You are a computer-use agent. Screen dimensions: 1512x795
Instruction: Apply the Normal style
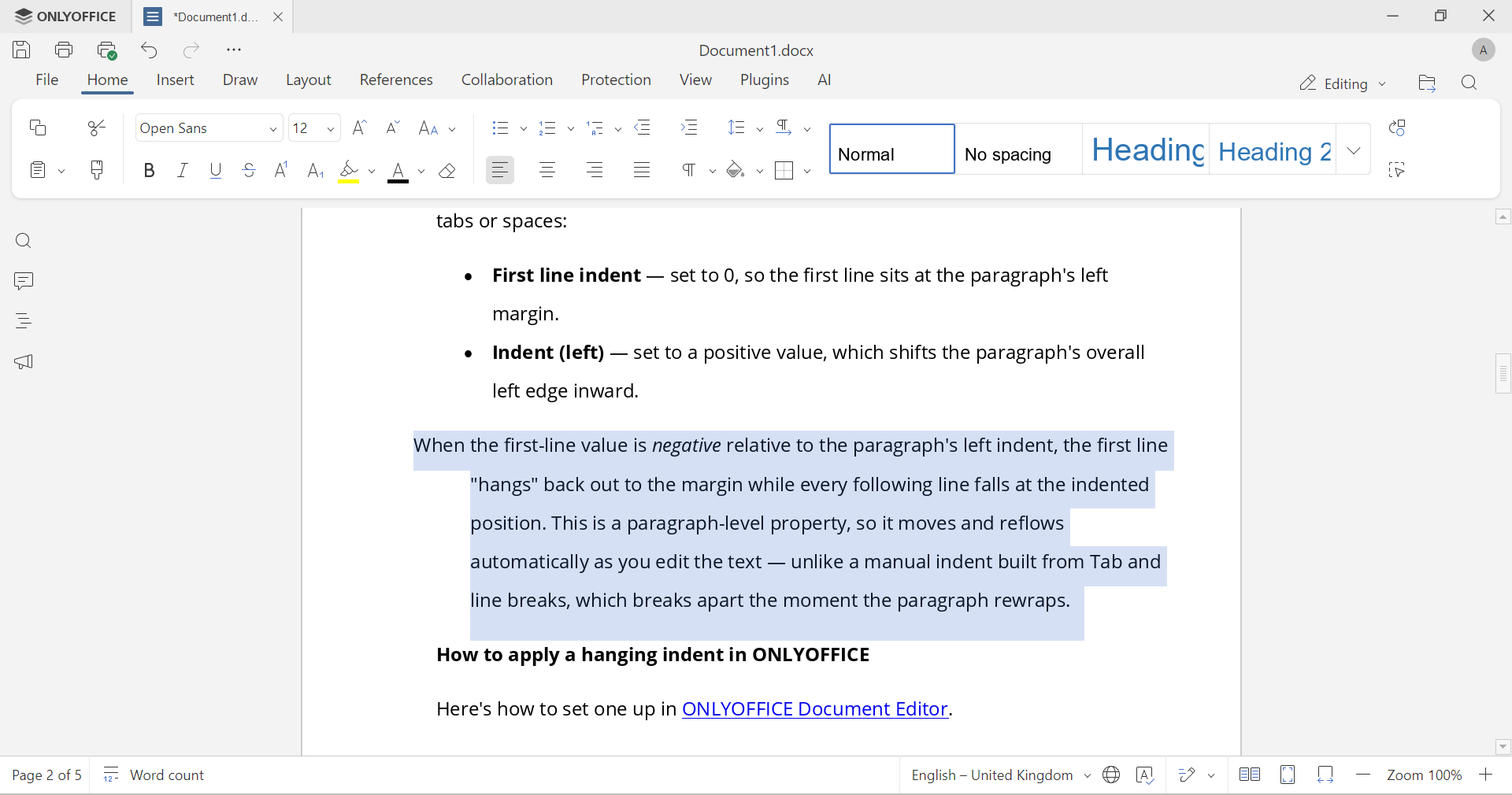[892, 150]
